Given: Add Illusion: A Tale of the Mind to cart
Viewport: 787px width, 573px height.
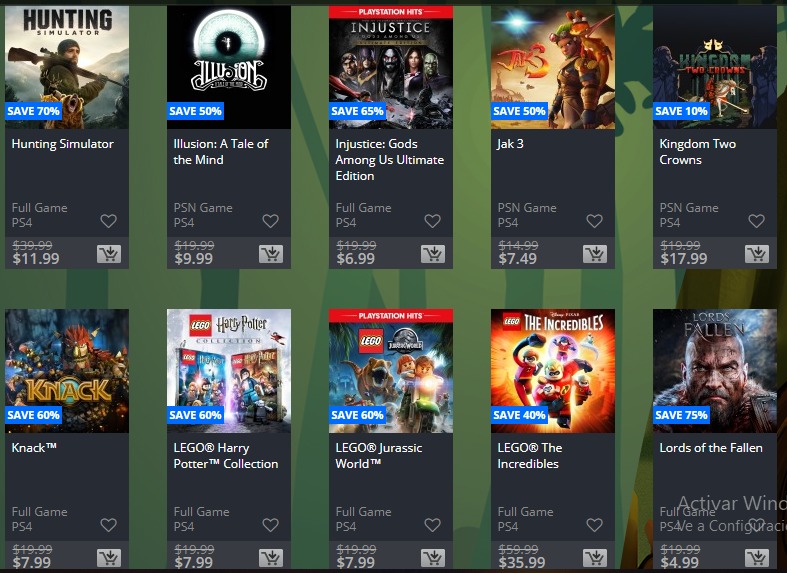Looking at the screenshot, I should point(271,254).
